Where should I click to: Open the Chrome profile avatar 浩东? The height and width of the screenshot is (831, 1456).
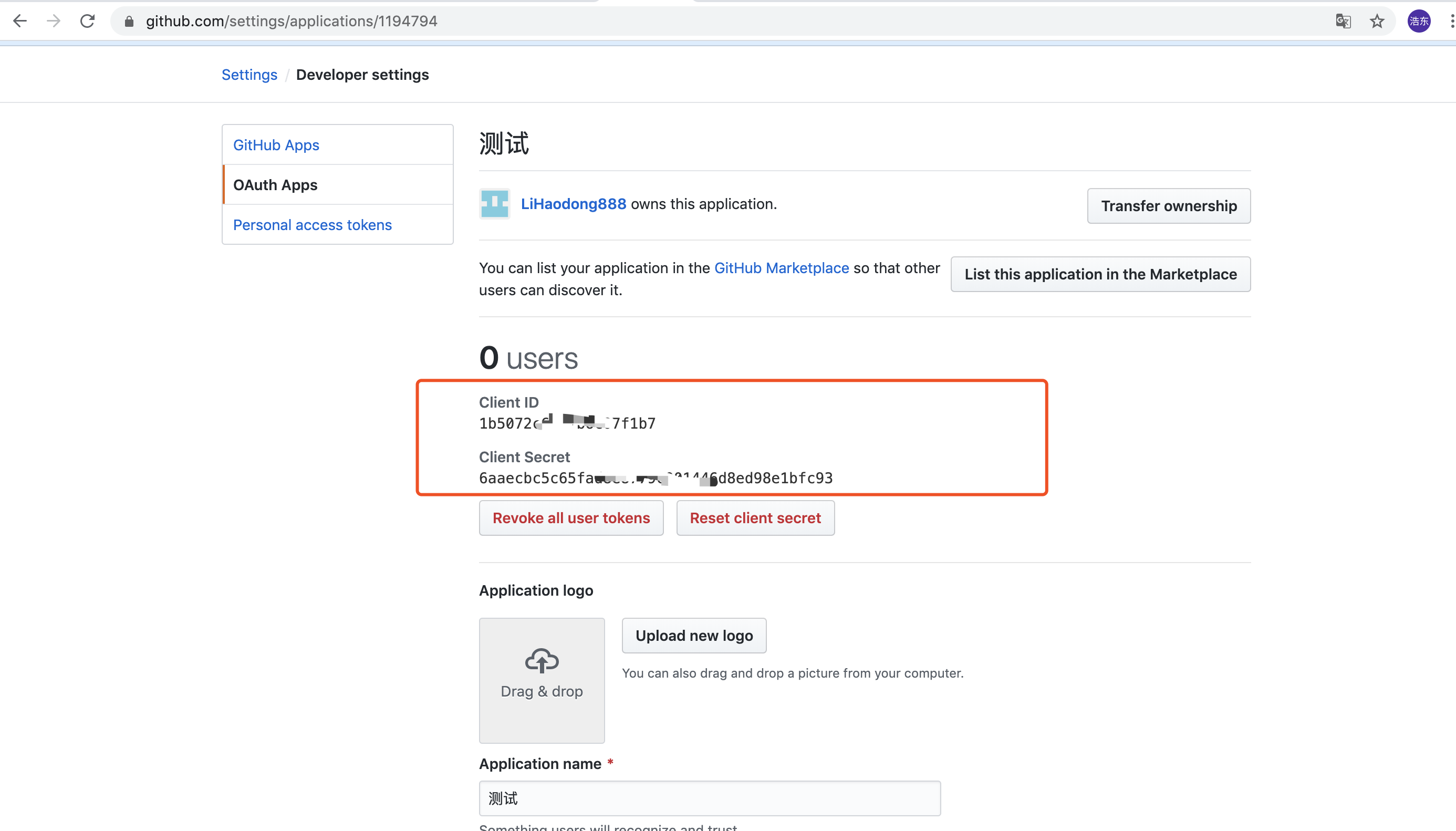(x=1418, y=21)
